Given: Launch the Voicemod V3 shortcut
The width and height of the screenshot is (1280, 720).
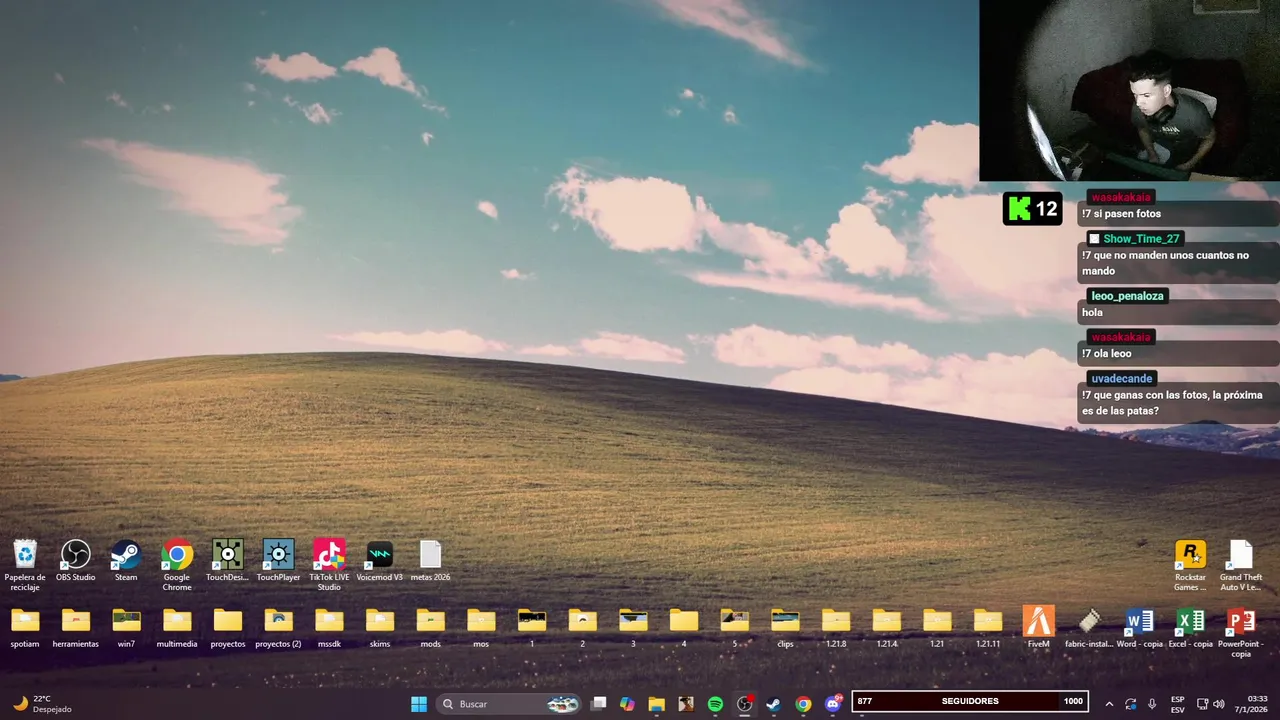Looking at the screenshot, I should [x=380, y=561].
